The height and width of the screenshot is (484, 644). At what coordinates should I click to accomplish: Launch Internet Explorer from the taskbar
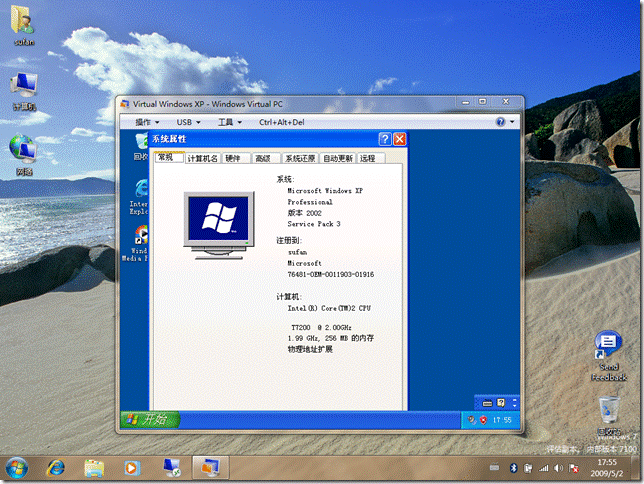coord(56,468)
